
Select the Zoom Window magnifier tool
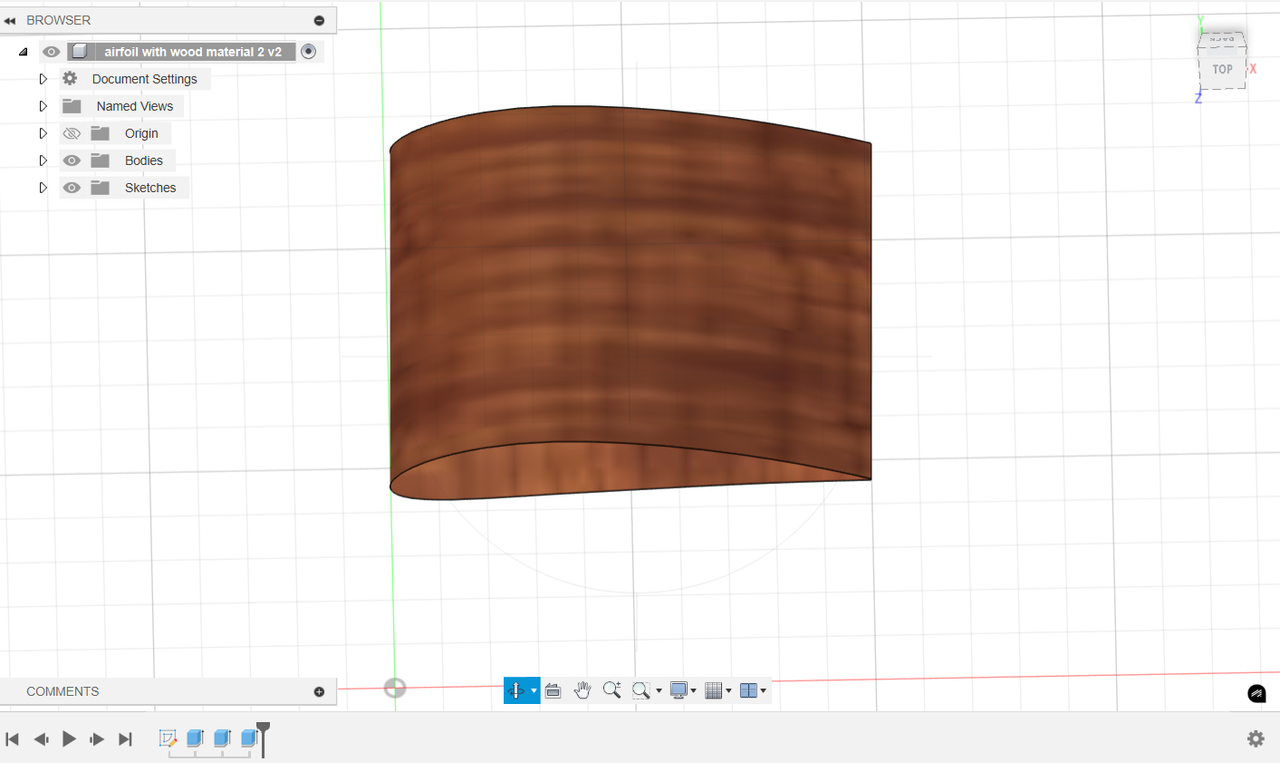[x=641, y=690]
